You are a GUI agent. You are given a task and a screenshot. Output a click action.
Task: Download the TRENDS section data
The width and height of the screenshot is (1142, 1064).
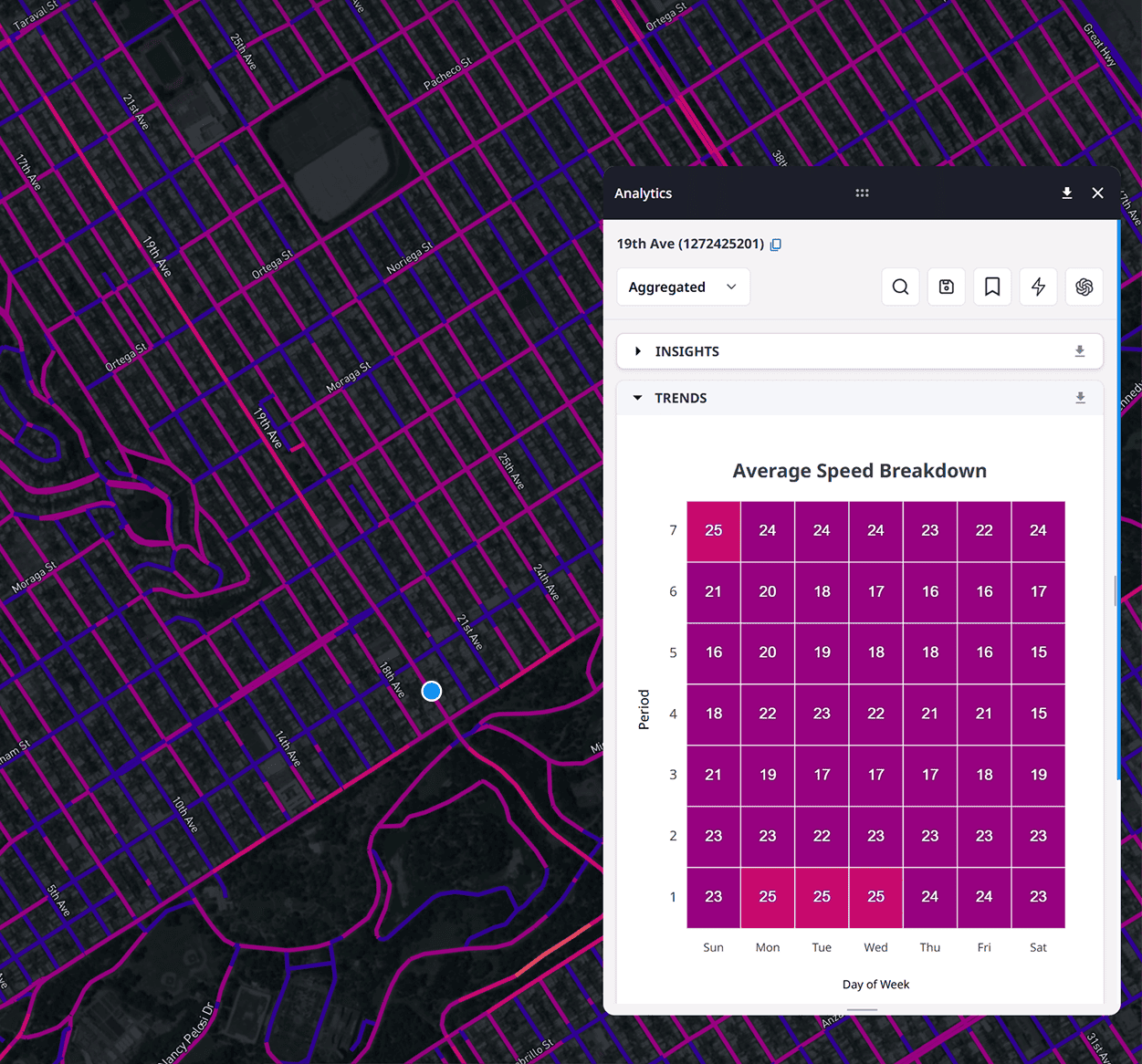pyautogui.click(x=1080, y=398)
